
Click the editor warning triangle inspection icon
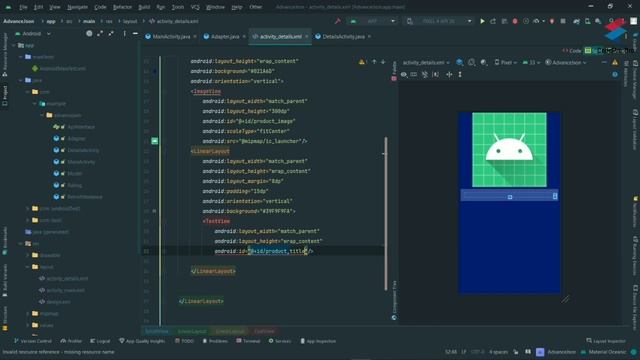click(x=362, y=62)
